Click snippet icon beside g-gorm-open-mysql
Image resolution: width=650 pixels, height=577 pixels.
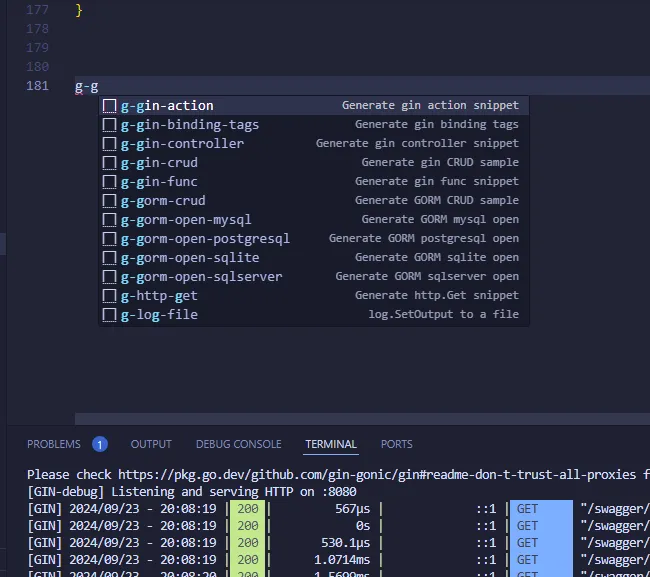[110, 220]
